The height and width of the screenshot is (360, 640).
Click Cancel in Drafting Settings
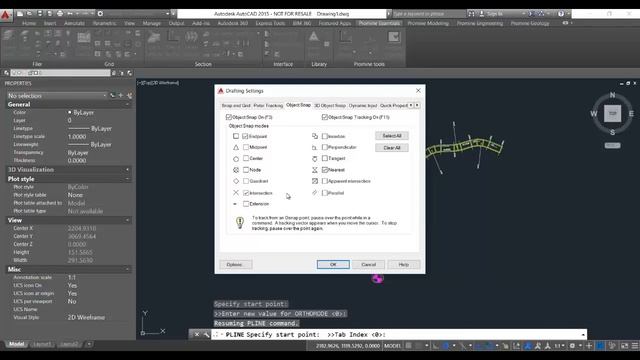[369, 264]
